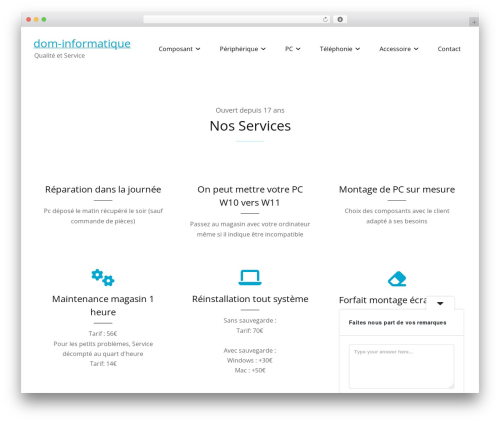Click in the feedback answer text area

(x=401, y=367)
